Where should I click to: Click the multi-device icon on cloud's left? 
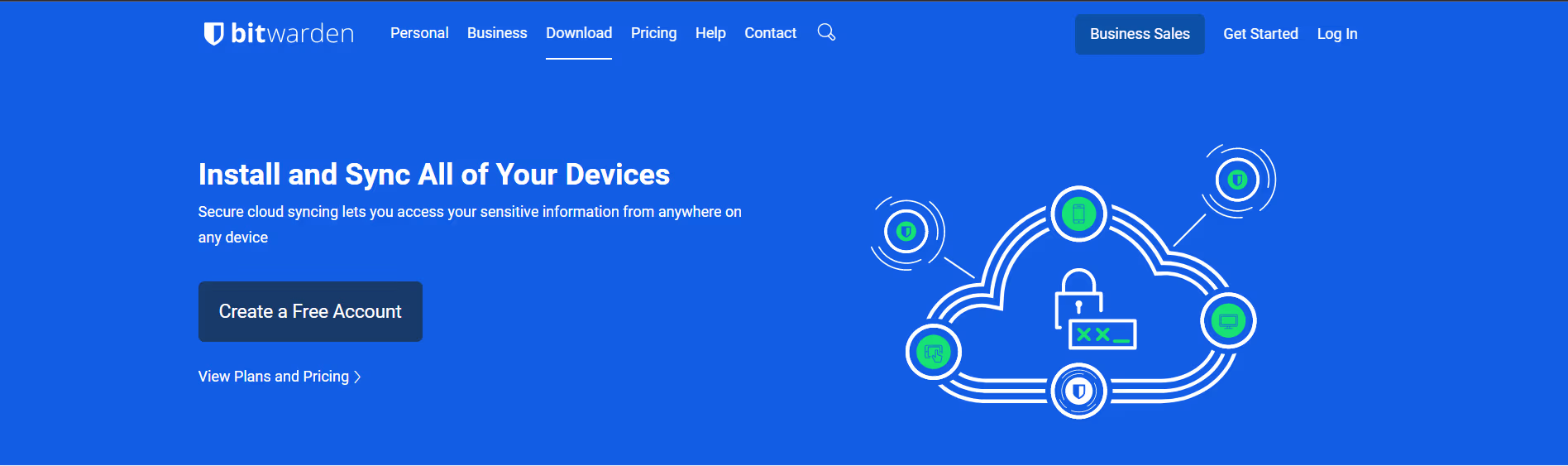coord(934,353)
